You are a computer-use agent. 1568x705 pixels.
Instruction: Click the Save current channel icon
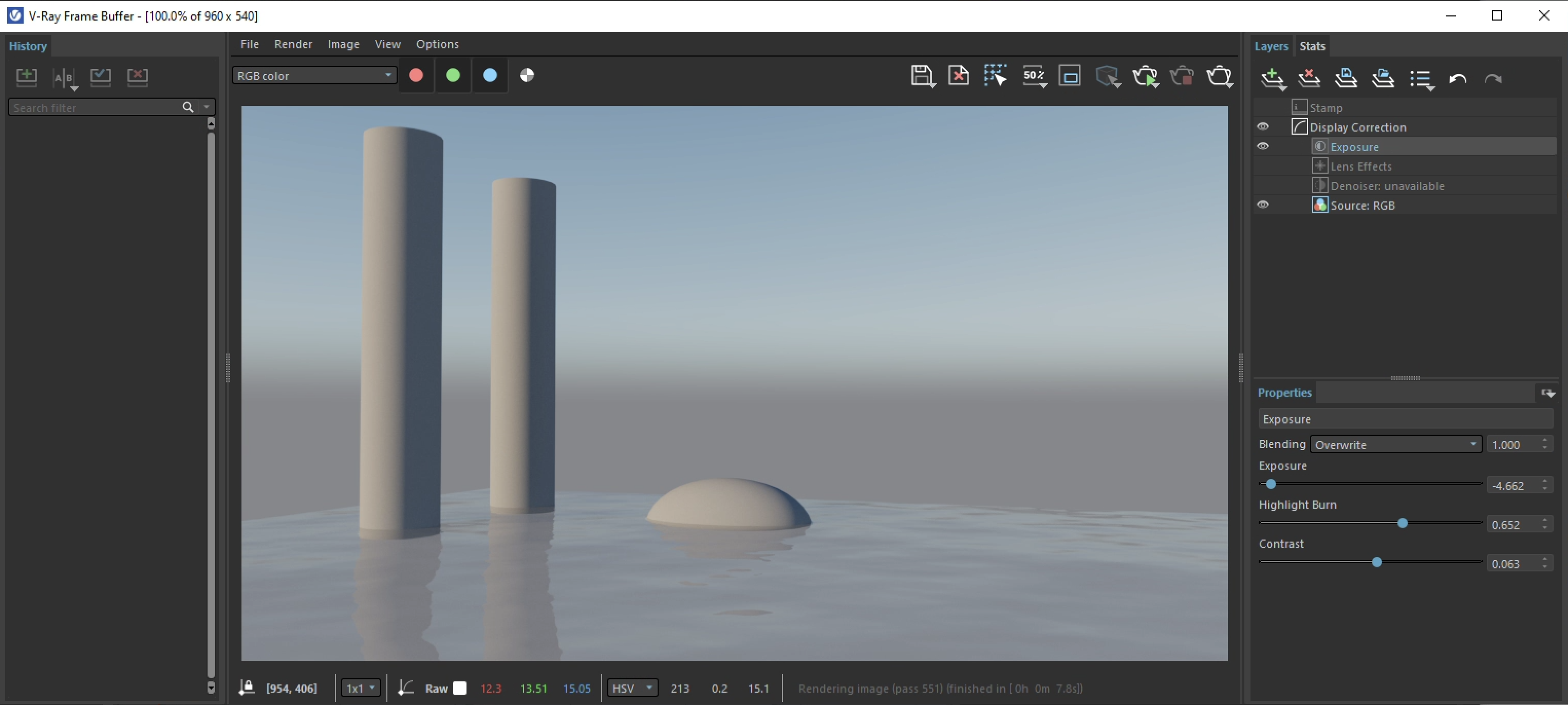click(x=922, y=76)
